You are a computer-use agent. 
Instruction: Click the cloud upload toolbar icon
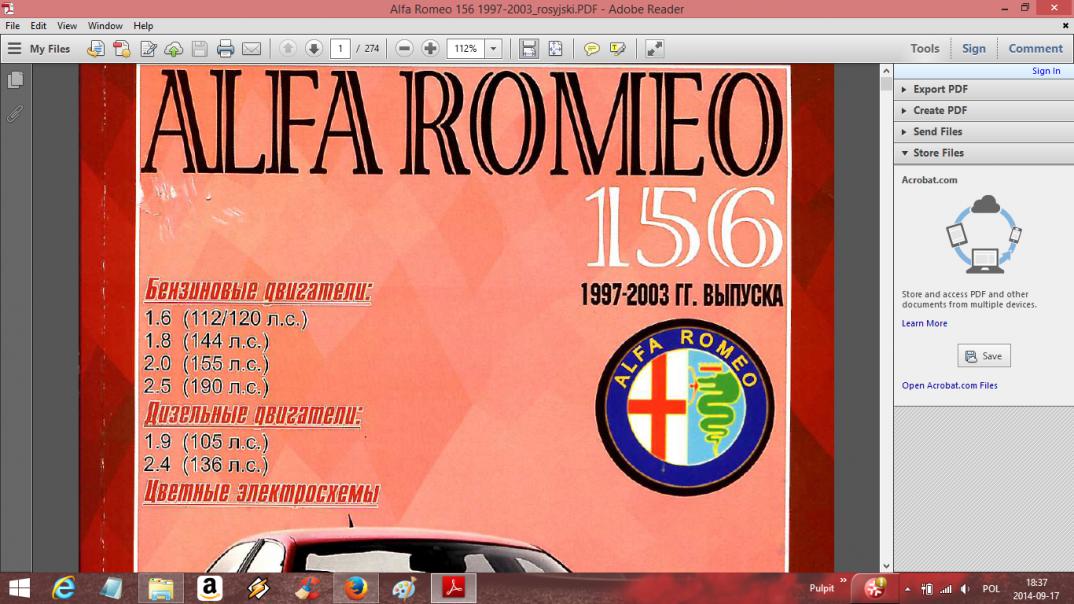173,49
